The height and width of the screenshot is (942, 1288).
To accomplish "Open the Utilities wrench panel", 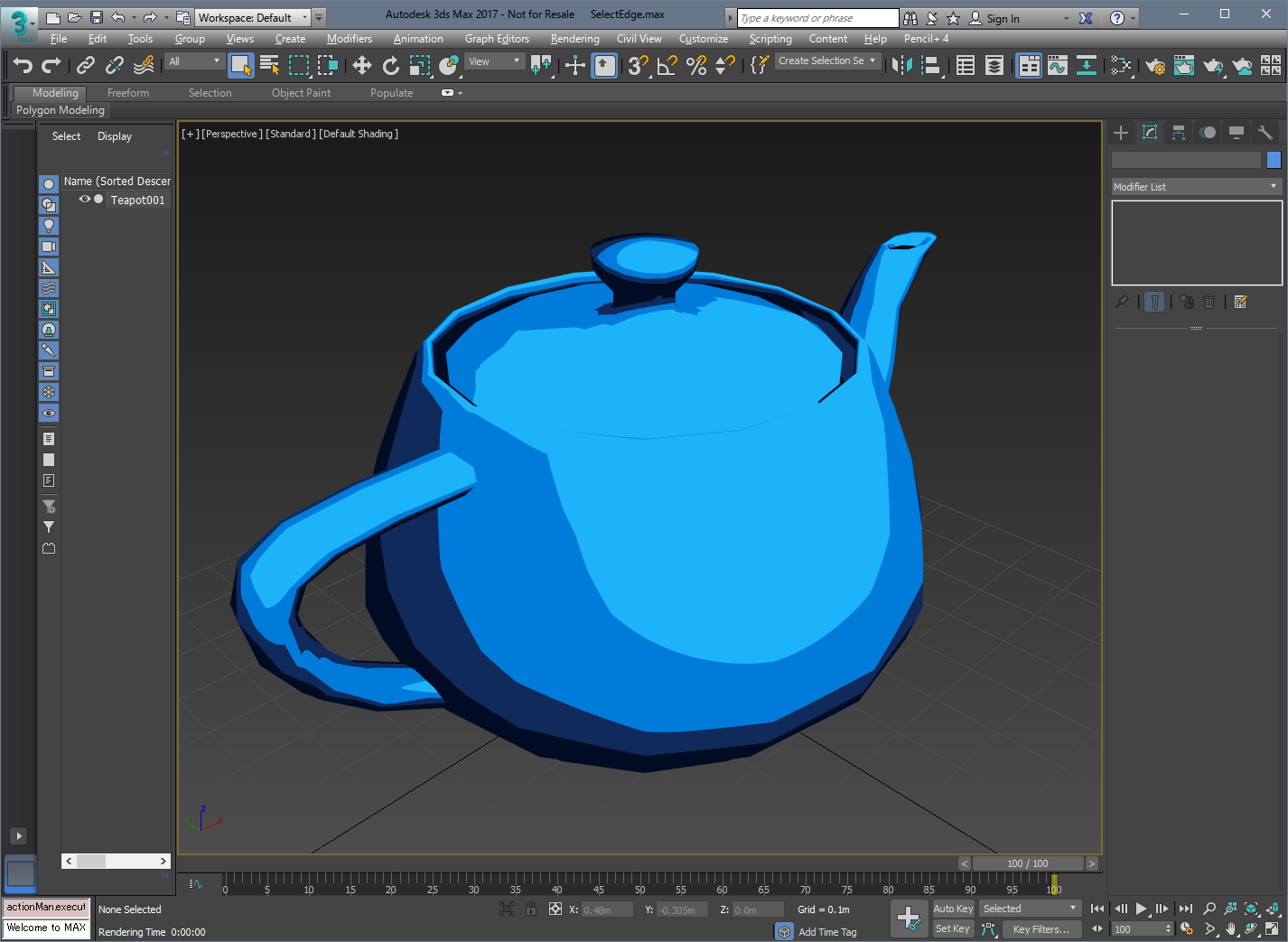I will coord(1265,133).
